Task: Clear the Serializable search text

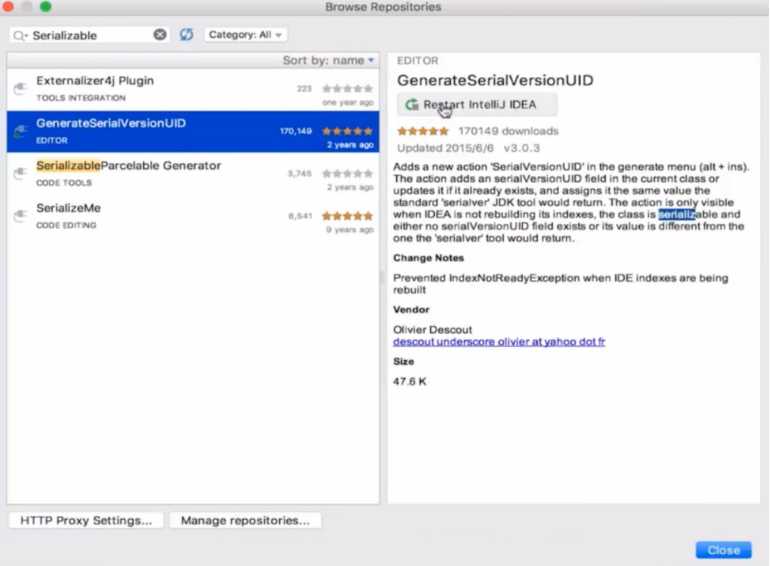Action: [x=160, y=34]
